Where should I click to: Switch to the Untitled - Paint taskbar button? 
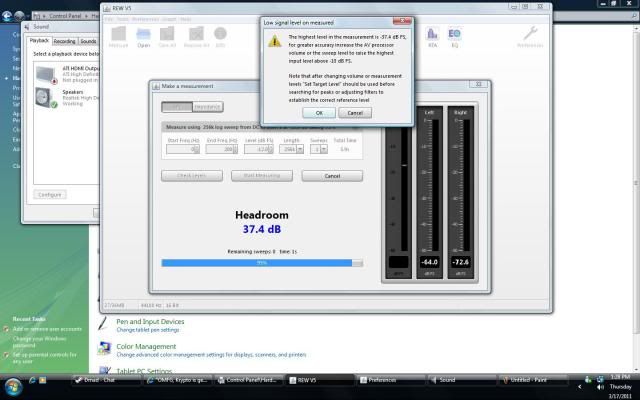(533, 380)
